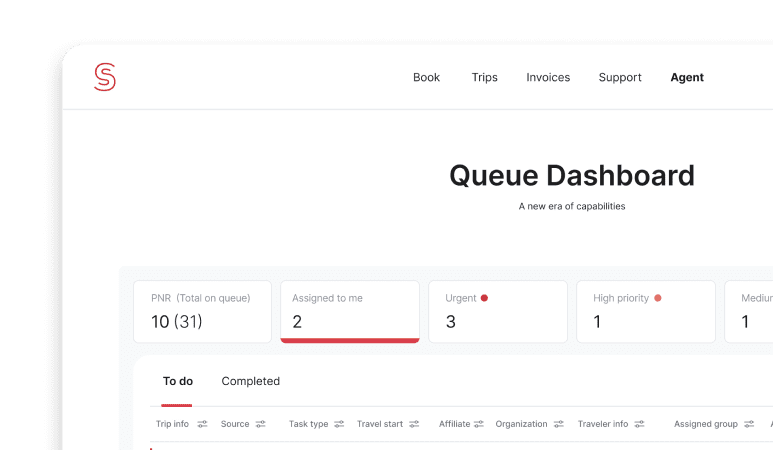The width and height of the screenshot is (773, 450).
Task: Click the Affiliate column header text
Action: tap(455, 424)
